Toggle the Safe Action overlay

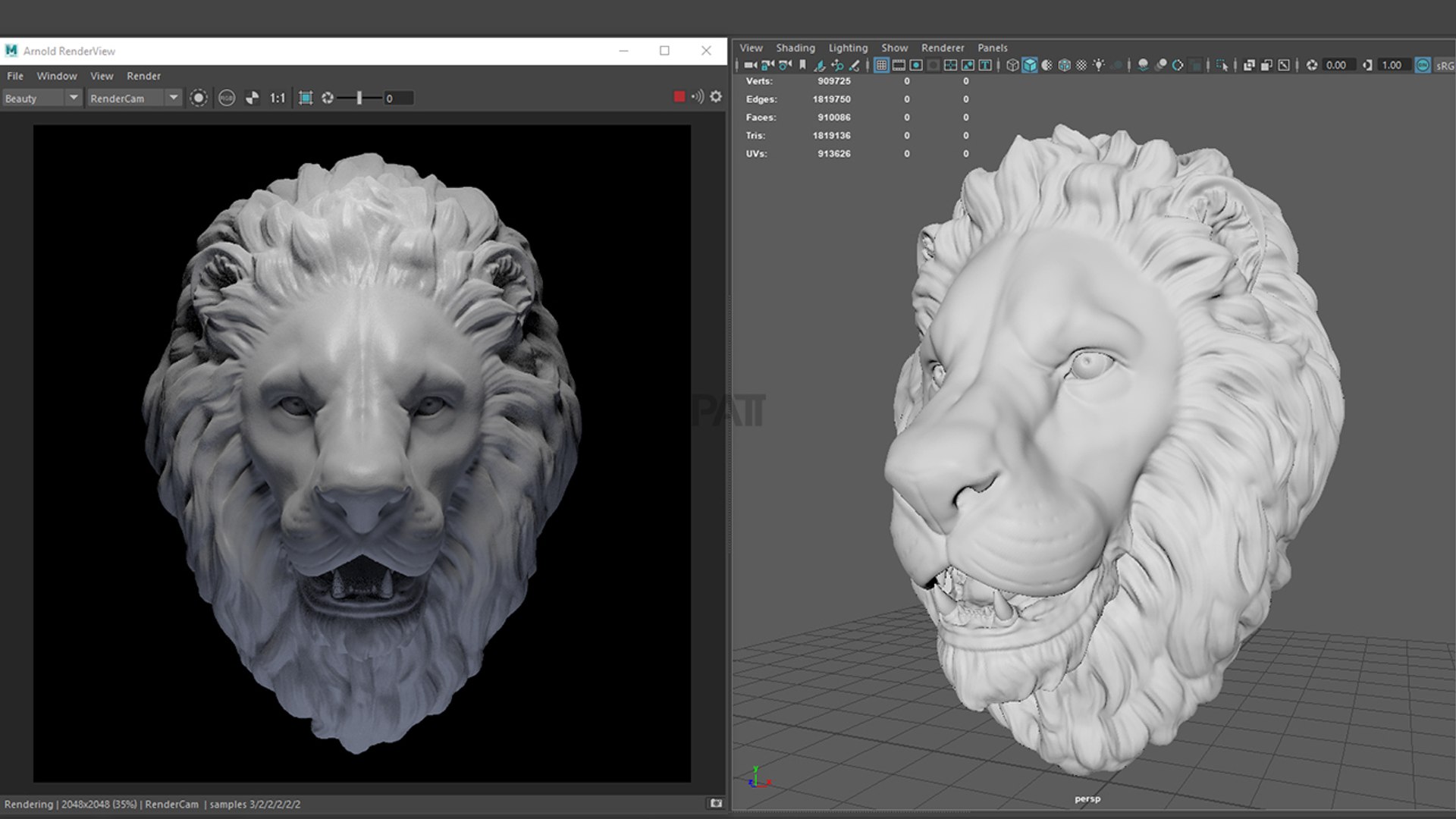(968, 65)
